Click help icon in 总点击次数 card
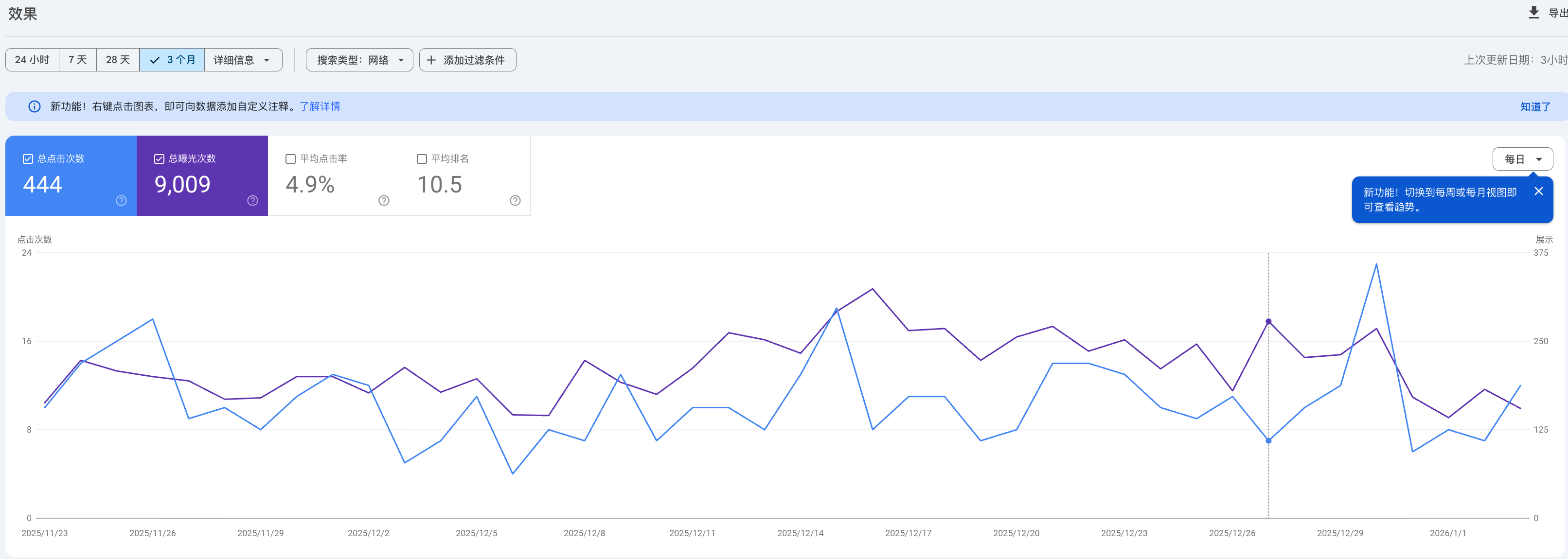Viewport: 1568px width, 559px height. point(121,201)
